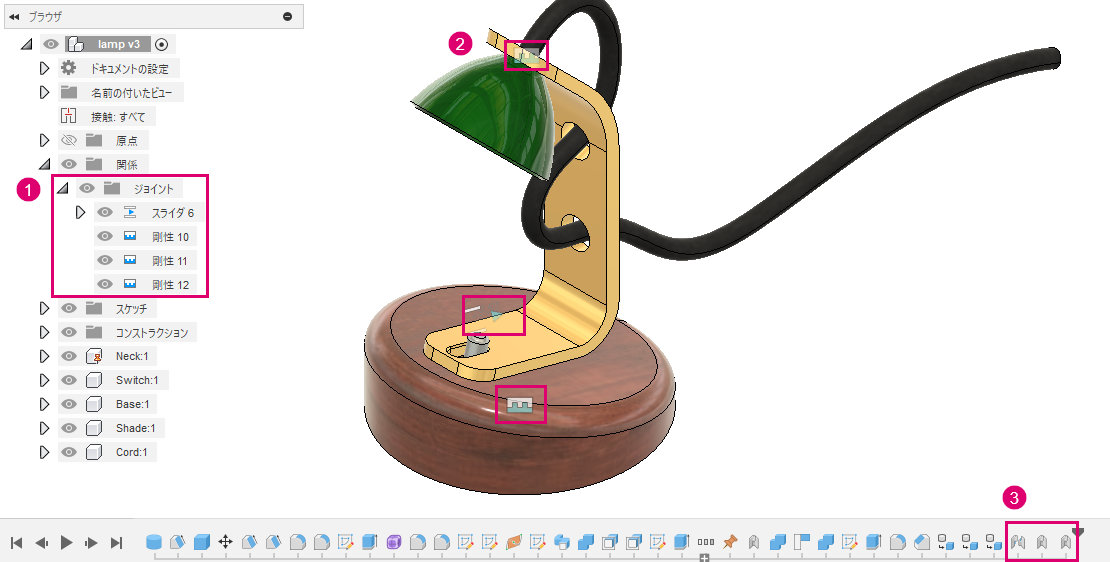Click the rectangular pattern feature in timeline
Screen dimensions: 1110x562
(706, 542)
